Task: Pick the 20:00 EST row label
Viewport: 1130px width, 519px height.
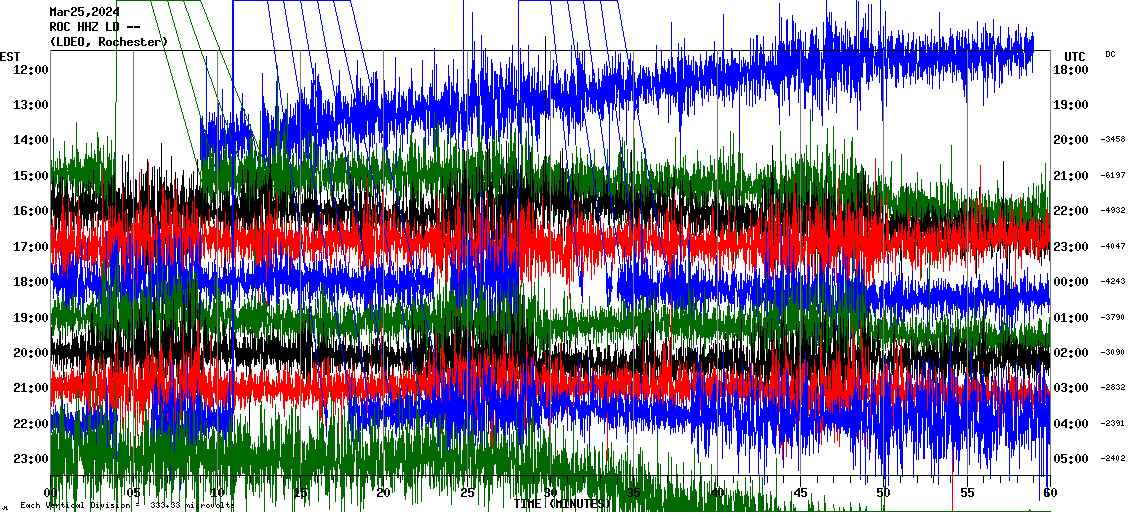Action: tap(32, 353)
